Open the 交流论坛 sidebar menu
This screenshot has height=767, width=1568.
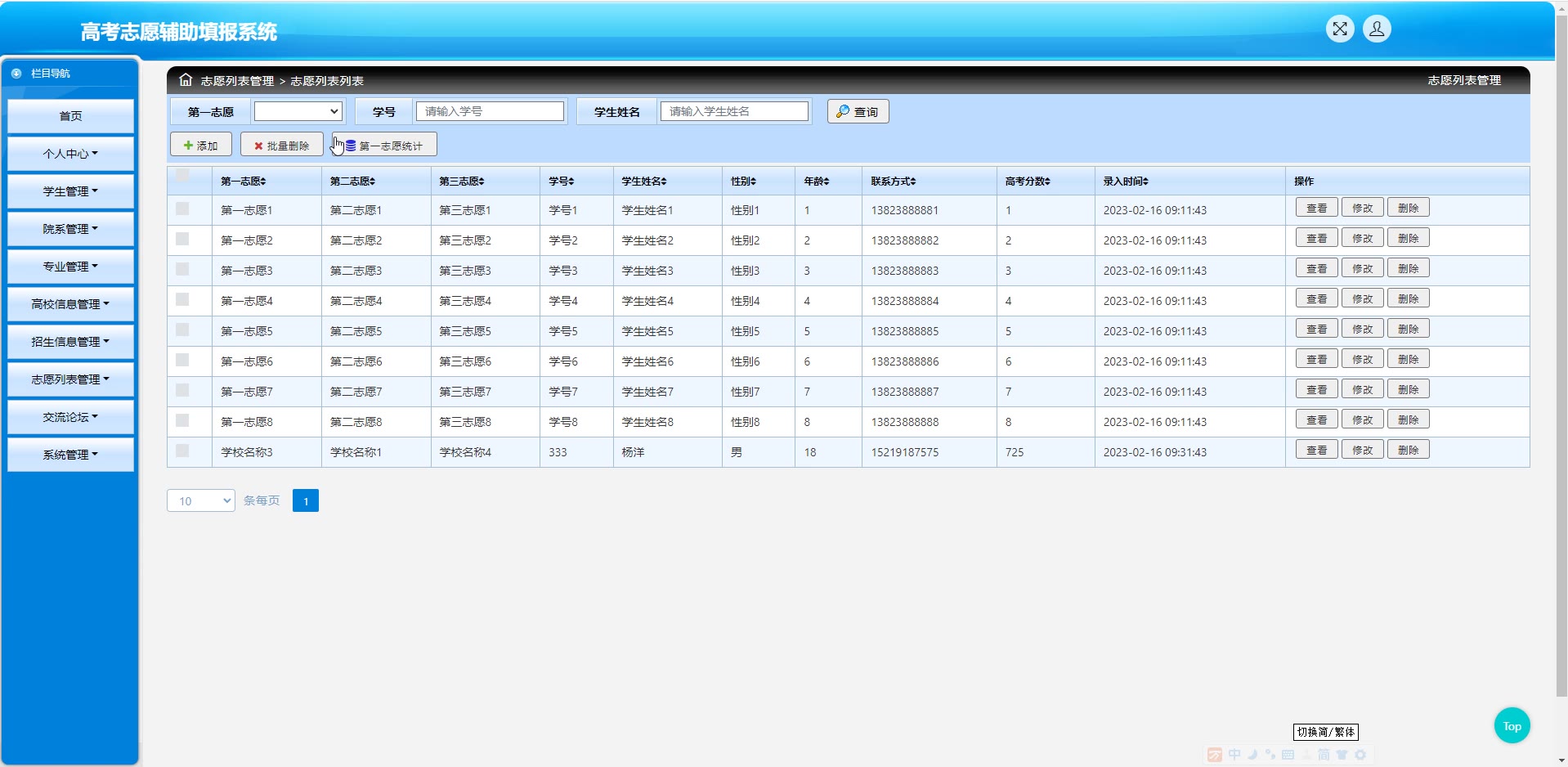[70, 417]
